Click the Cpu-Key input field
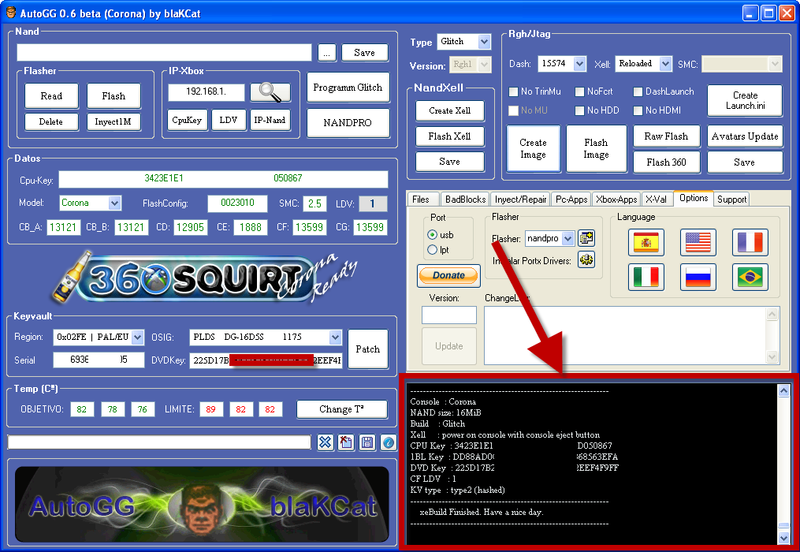This screenshot has height=552, width=800. tap(223, 179)
